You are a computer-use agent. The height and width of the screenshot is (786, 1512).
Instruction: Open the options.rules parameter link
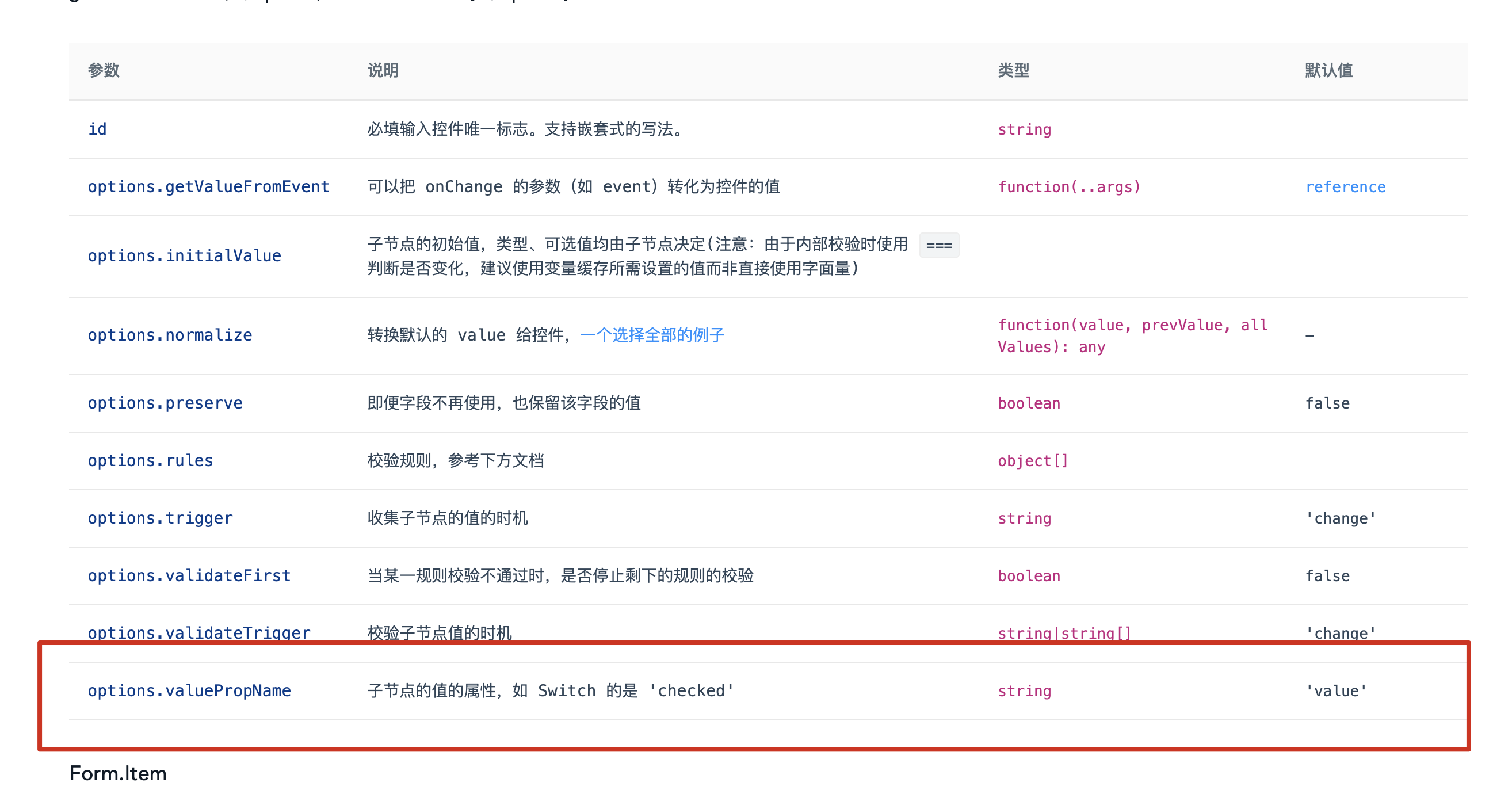(150, 460)
